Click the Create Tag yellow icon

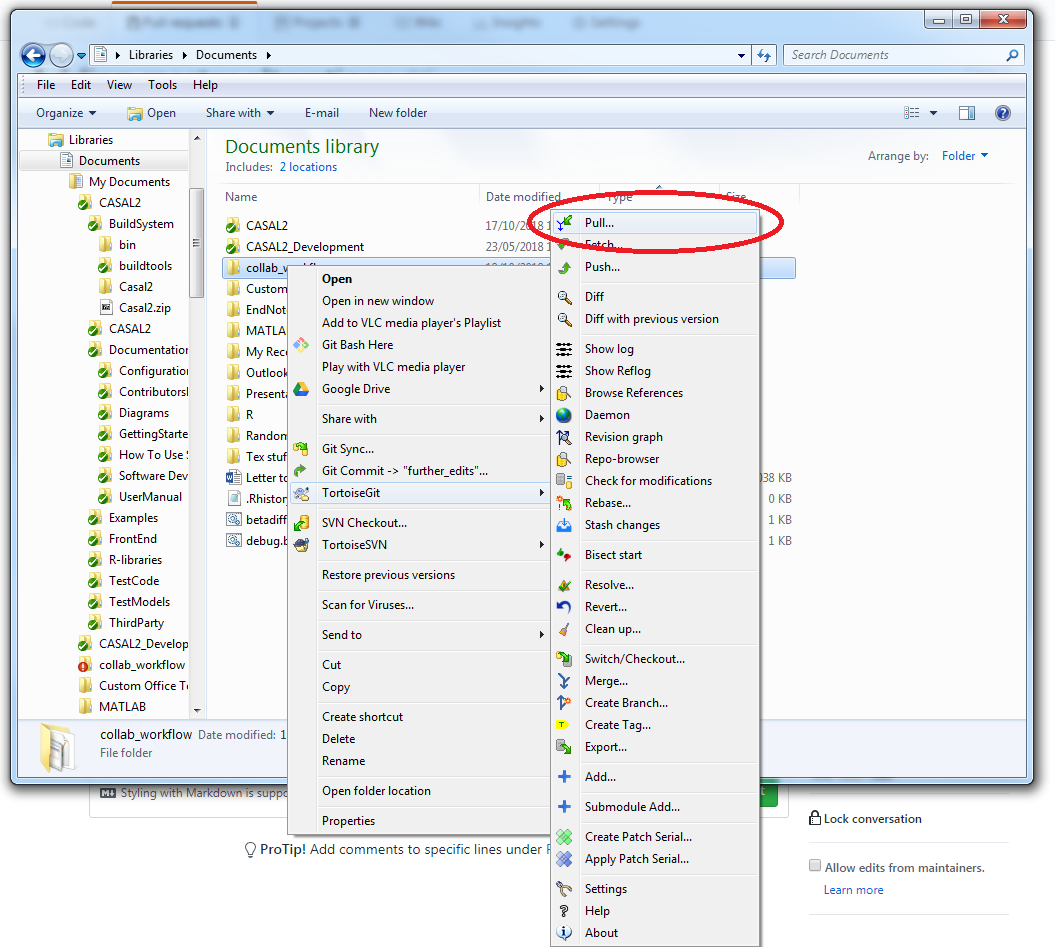point(563,725)
